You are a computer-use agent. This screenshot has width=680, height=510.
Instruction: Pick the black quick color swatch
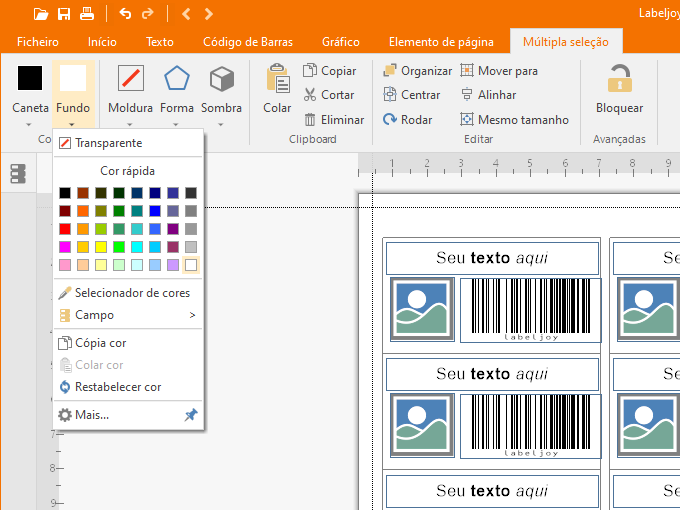point(65,193)
